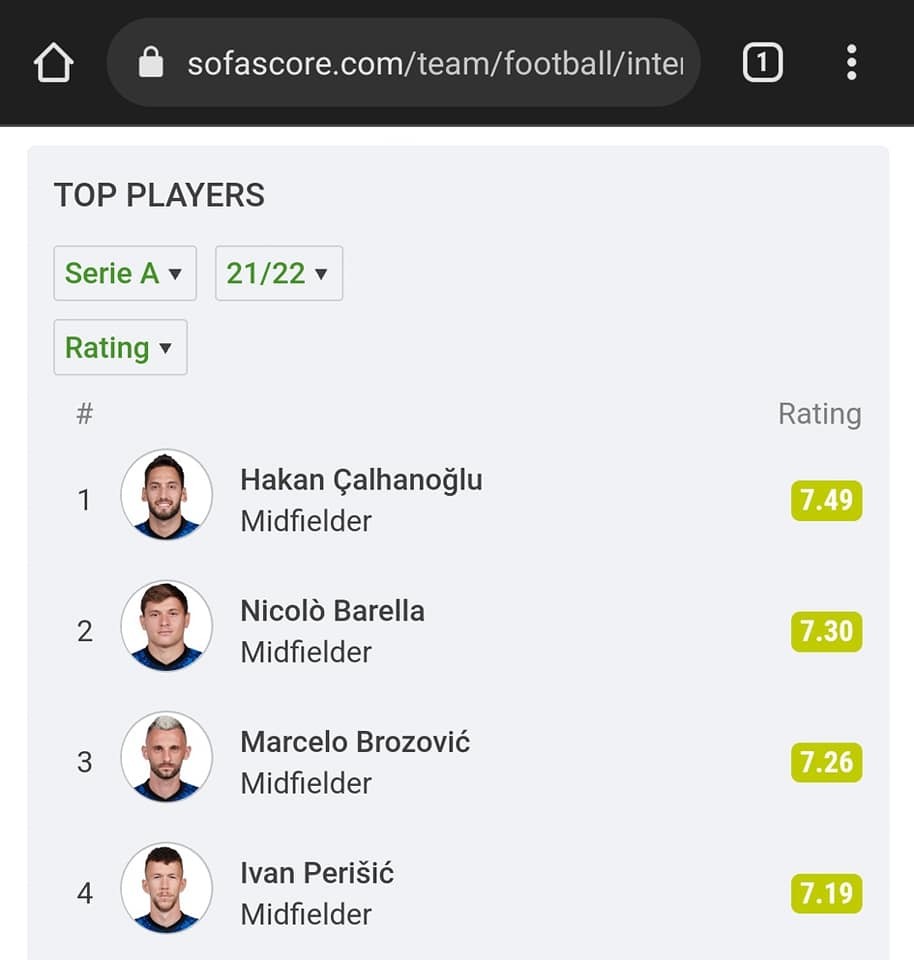Click Marcelo Brozović's profile photo

pos(166,757)
